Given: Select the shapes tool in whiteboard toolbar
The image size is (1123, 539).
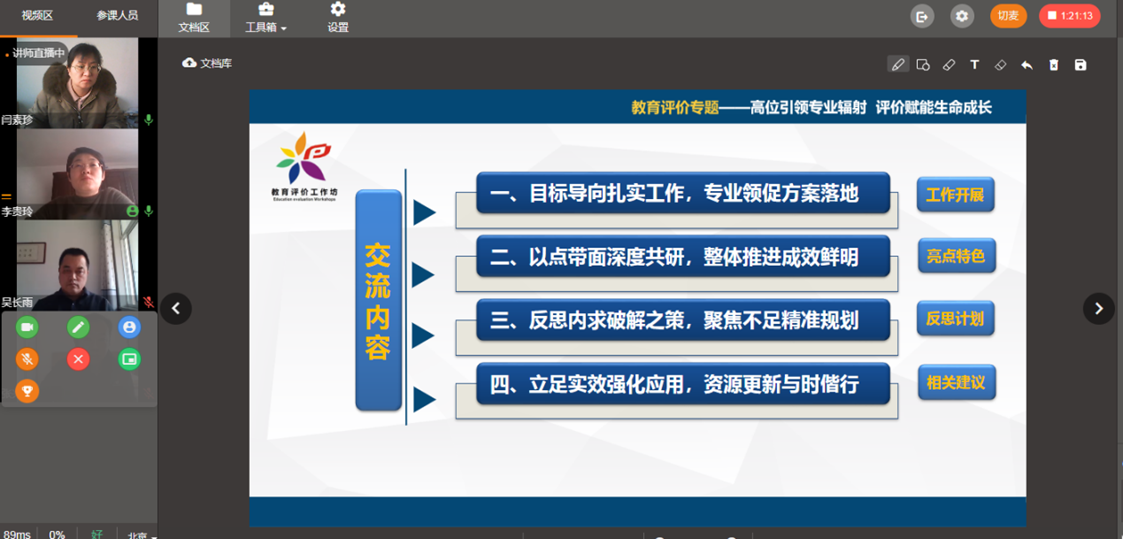Looking at the screenshot, I should pyautogui.click(x=923, y=65).
